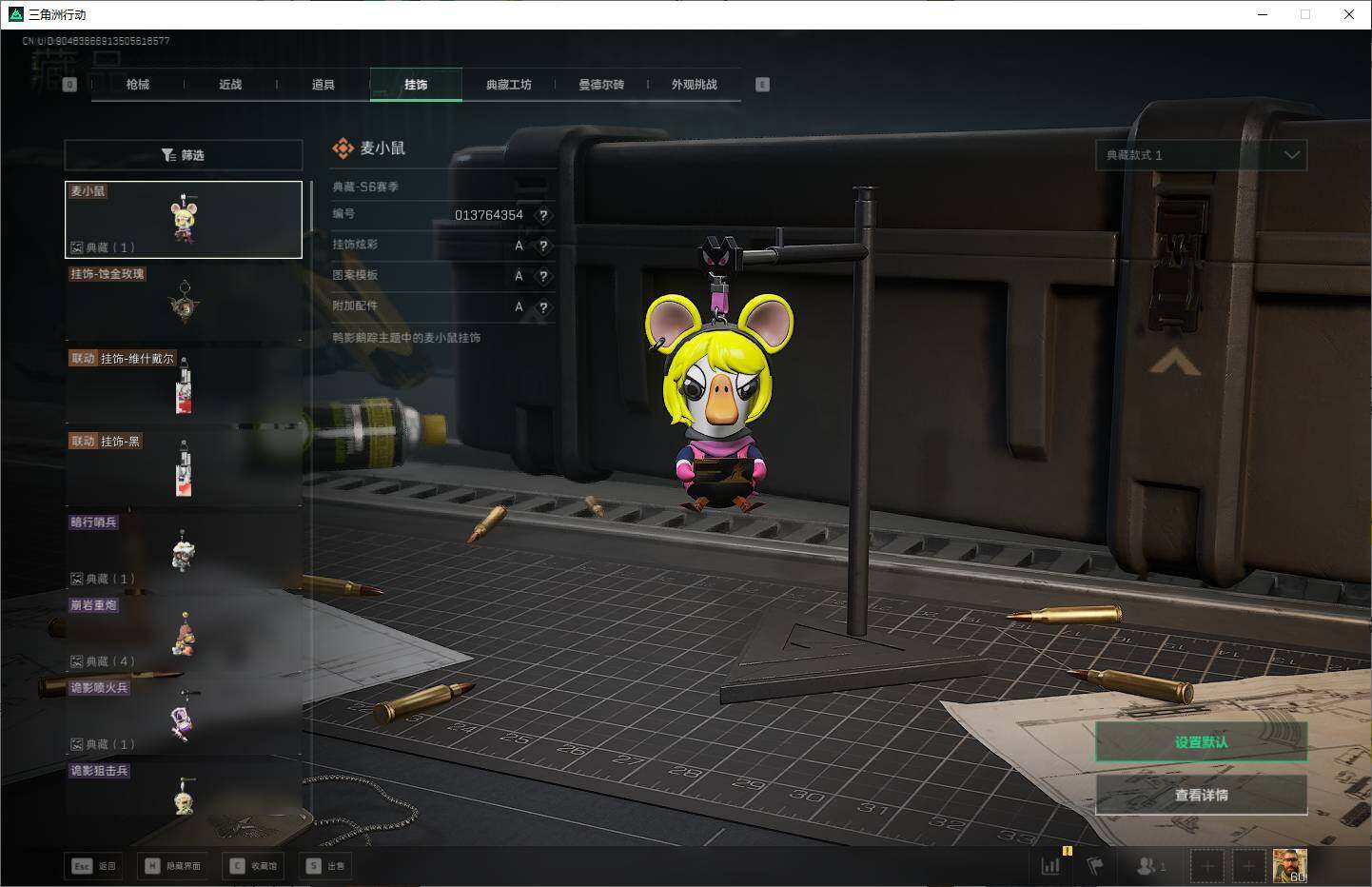The image size is (1372, 887).
Task: Click the help icon next to 编号 serial number
Action: click(543, 215)
